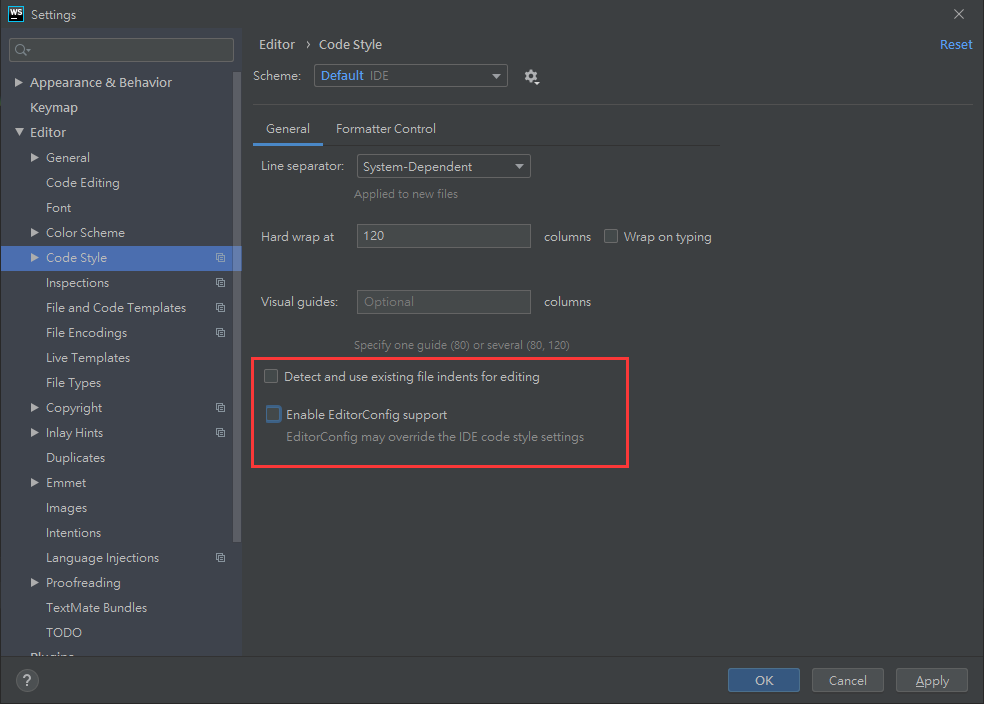984x704 pixels.
Task: Open the Line separator dropdown
Action: coord(443,167)
